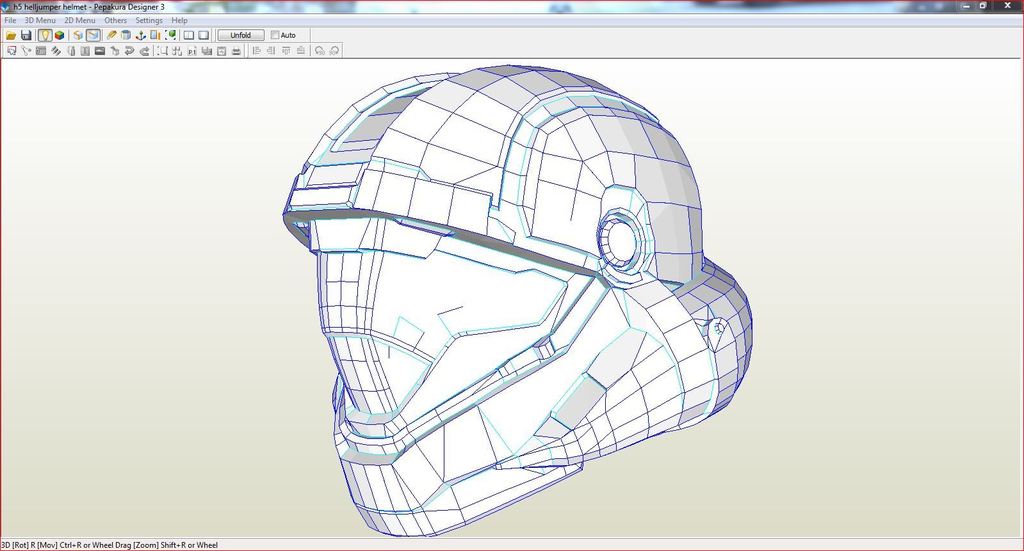Select the pencil open-edges tool

click(x=112, y=35)
